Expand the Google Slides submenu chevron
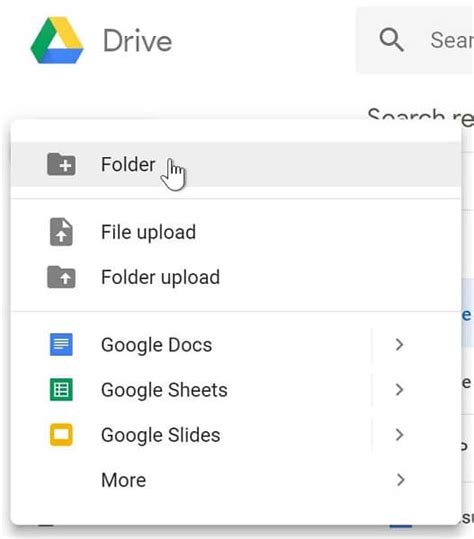474x539 pixels. [399, 435]
